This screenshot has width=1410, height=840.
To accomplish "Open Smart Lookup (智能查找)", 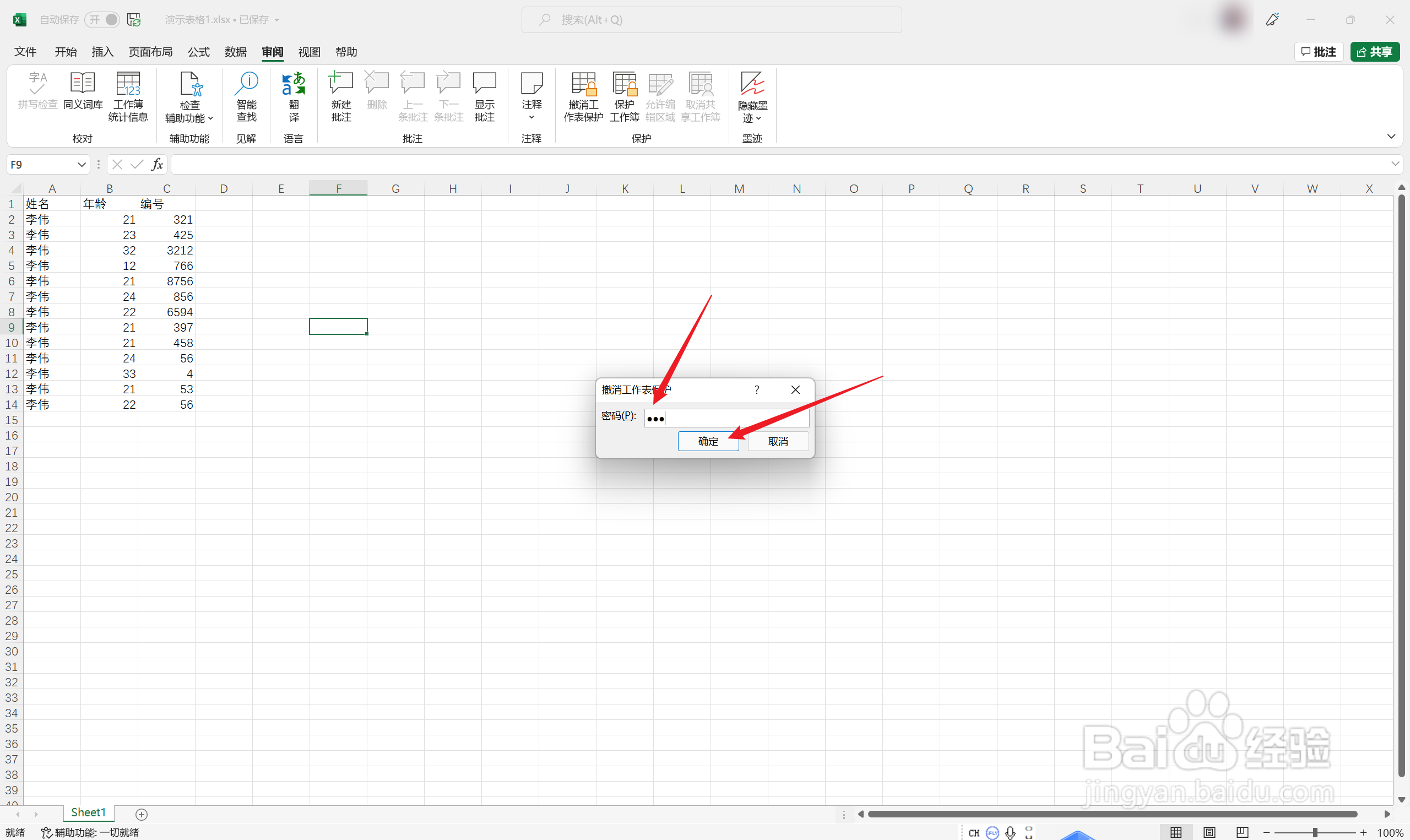I will pyautogui.click(x=247, y=96).
